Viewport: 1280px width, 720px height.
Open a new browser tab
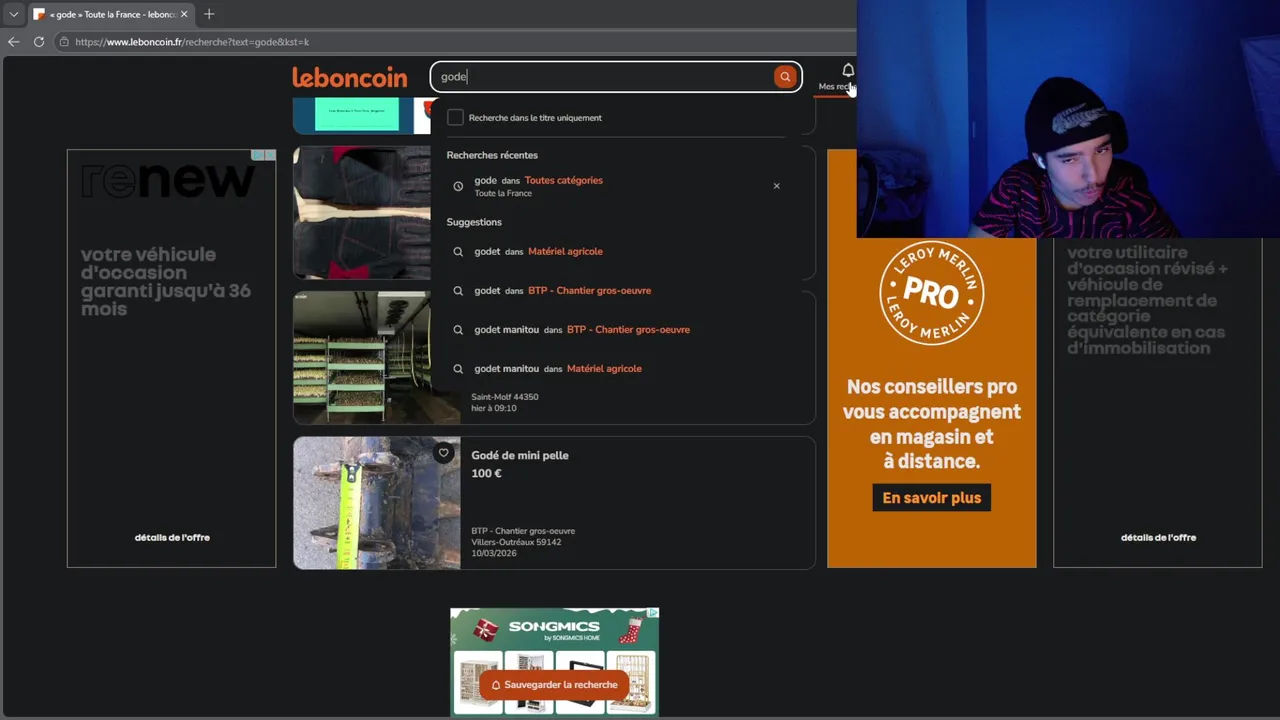point(209,14)
